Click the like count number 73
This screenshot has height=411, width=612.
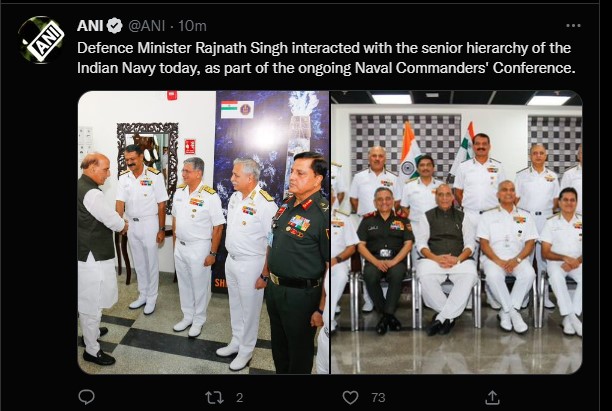point(378,397)
